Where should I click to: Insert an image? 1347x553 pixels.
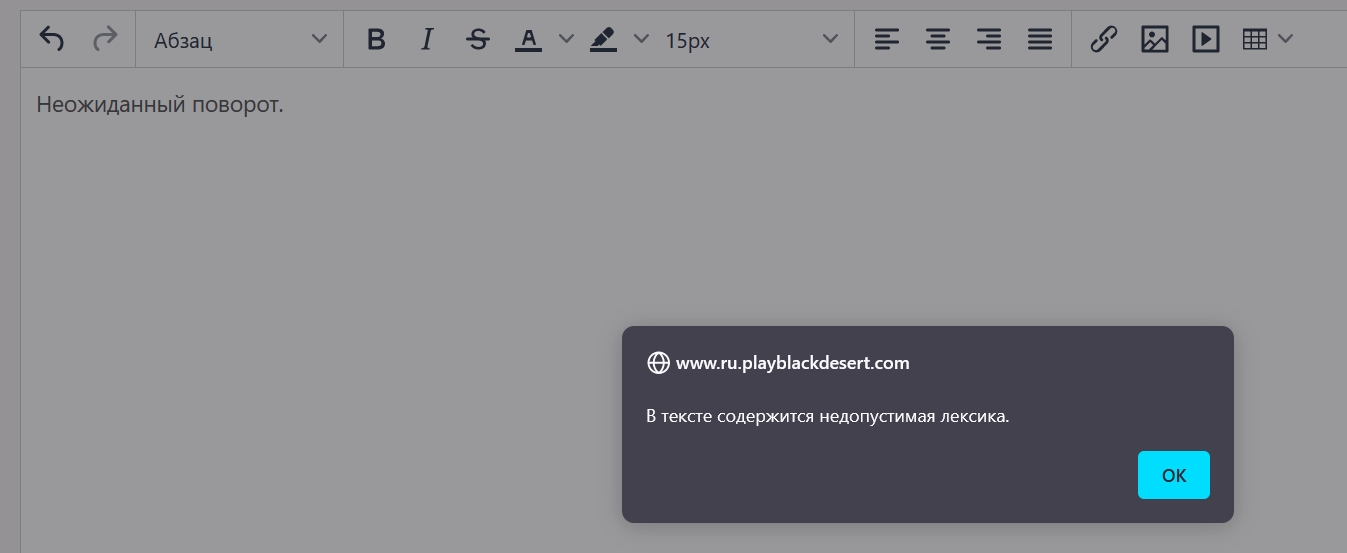coord(1155,40)
